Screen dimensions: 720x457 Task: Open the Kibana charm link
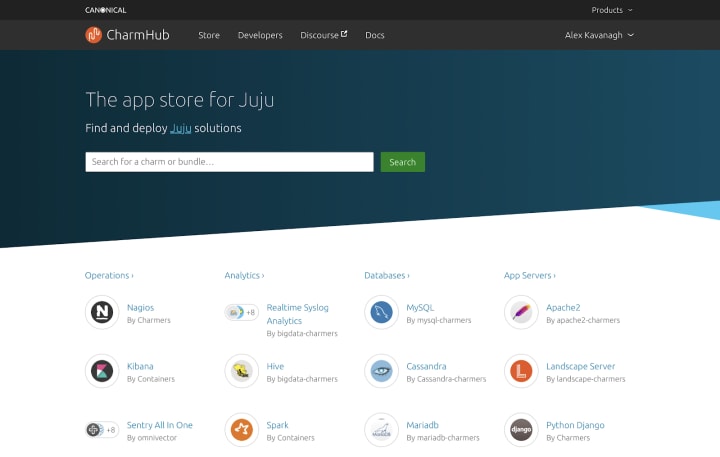click(140, 367)
